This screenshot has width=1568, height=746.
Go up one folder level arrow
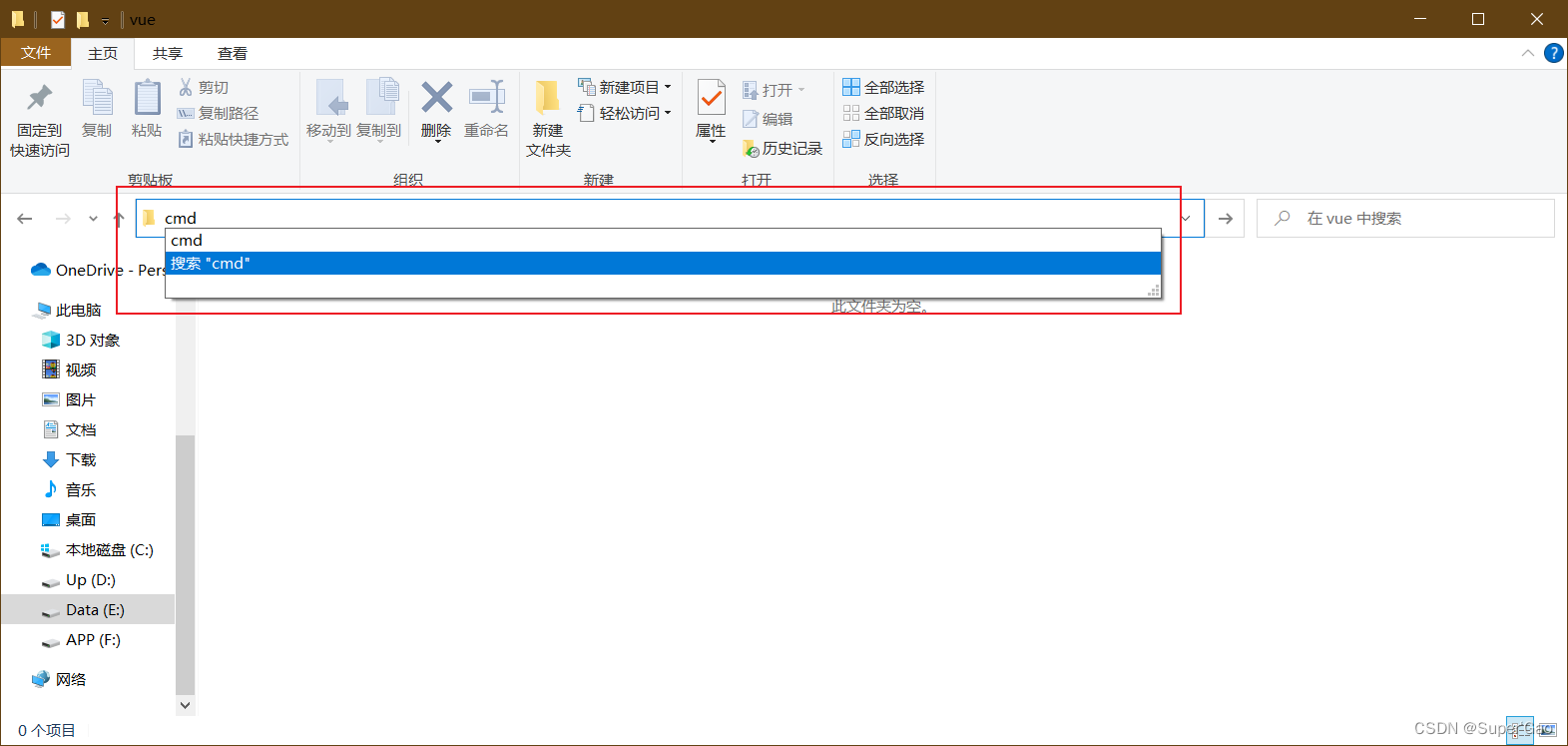tap(119, 219)
